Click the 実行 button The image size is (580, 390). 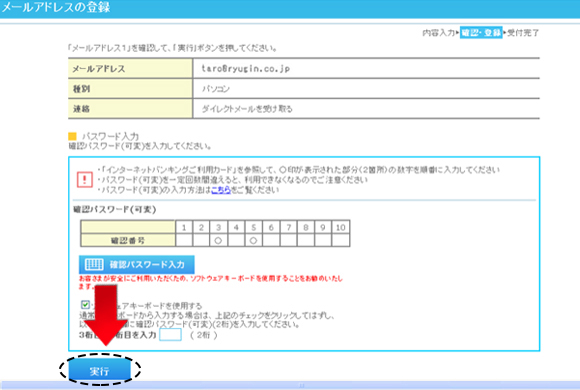100,370
